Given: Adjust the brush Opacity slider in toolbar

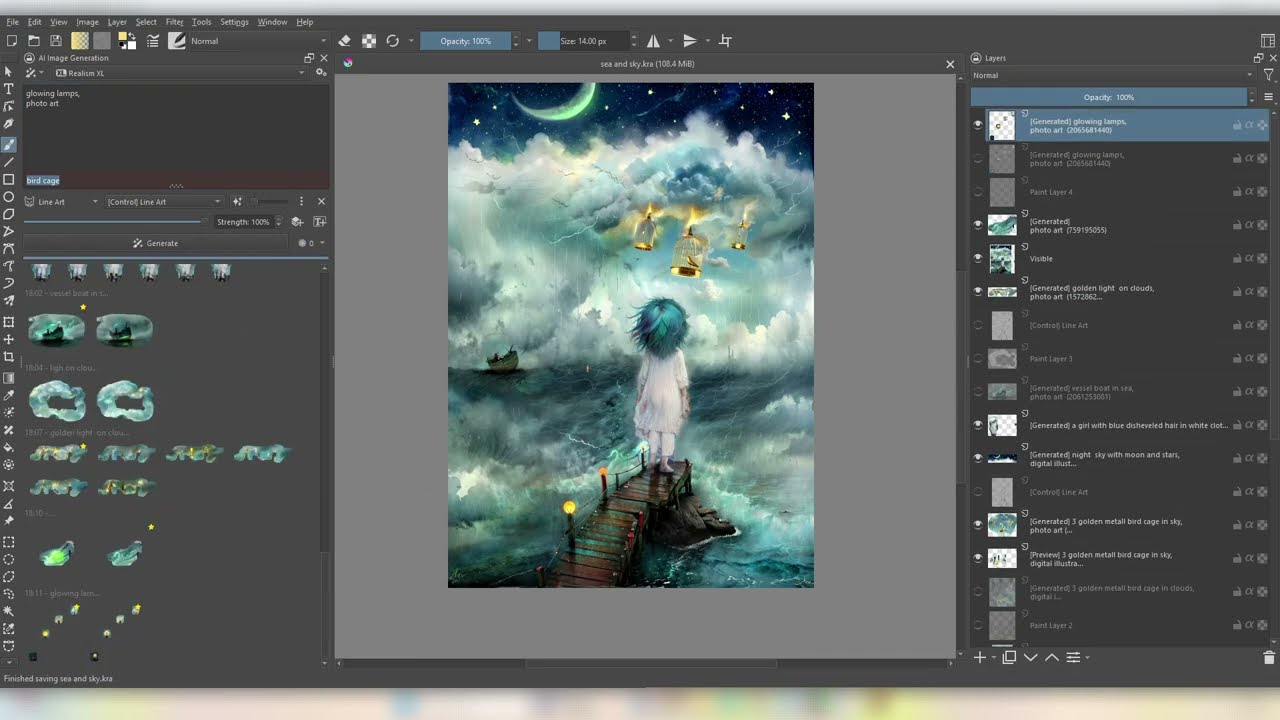Looking at the screenshot, I should coord(465,41).
